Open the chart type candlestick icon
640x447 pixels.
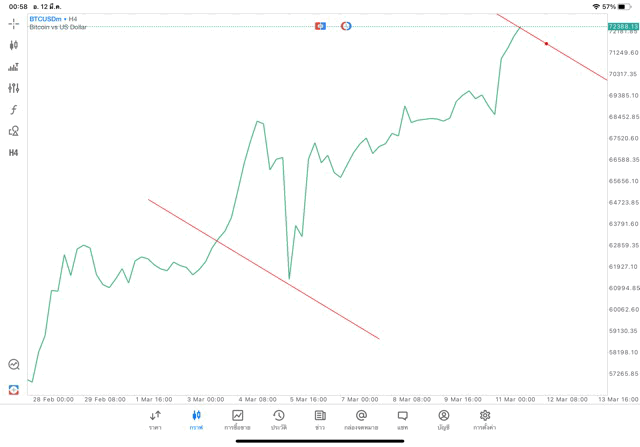click(14, 45)
